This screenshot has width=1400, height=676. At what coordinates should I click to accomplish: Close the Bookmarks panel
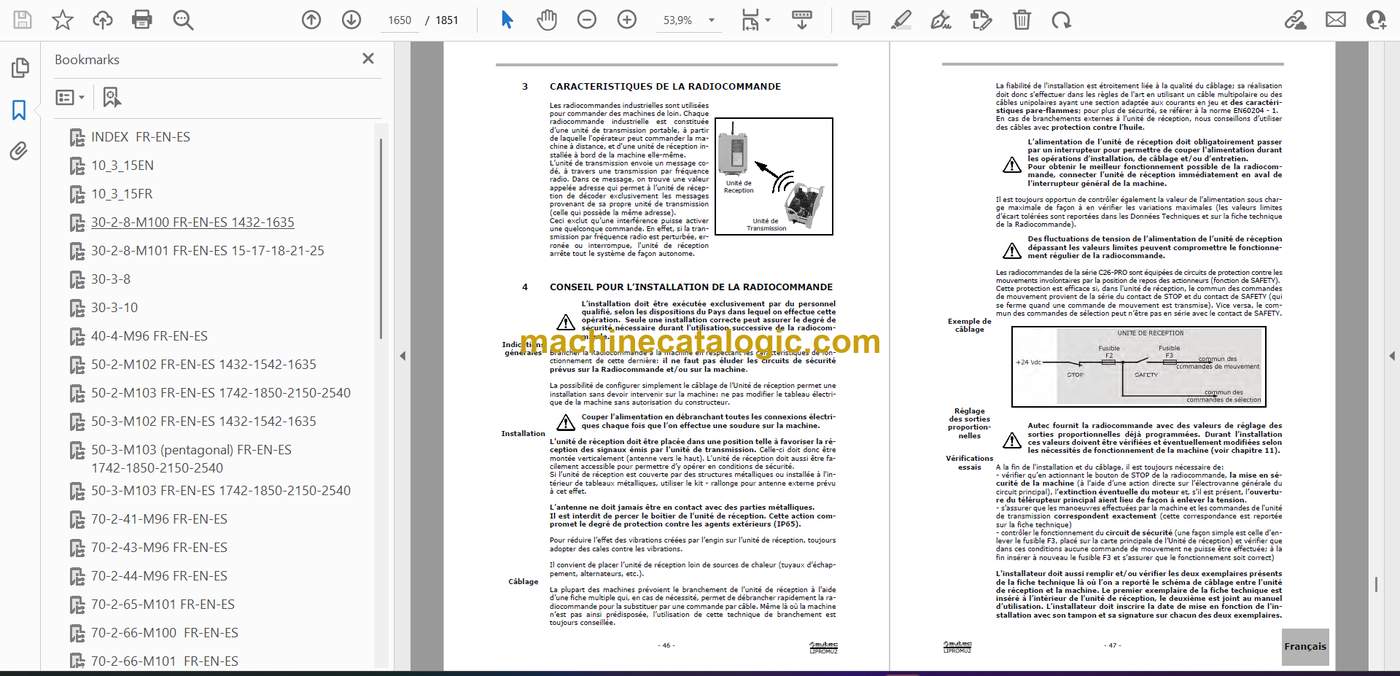pos(367,60)
